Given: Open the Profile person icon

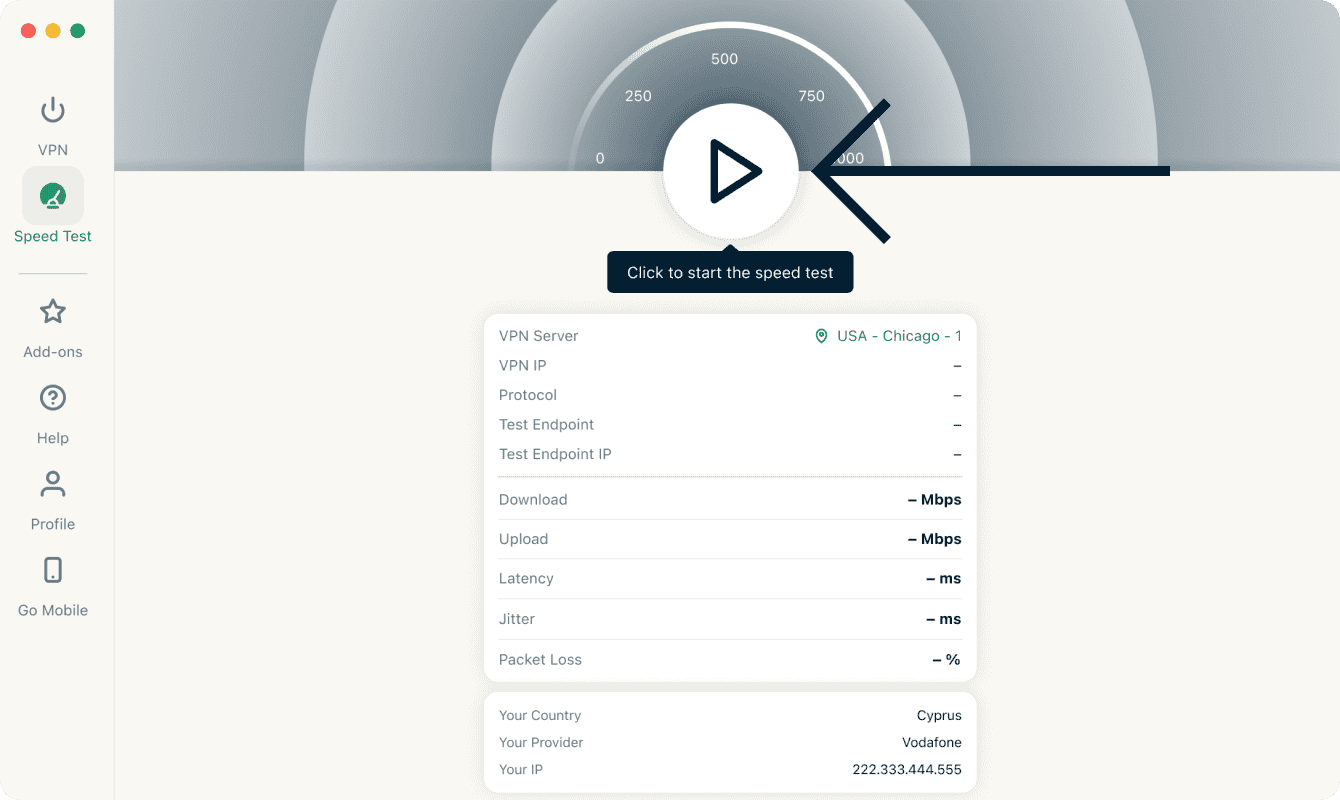Looking at the screenshot, I should pyautogui.click(x=53, y=484).
